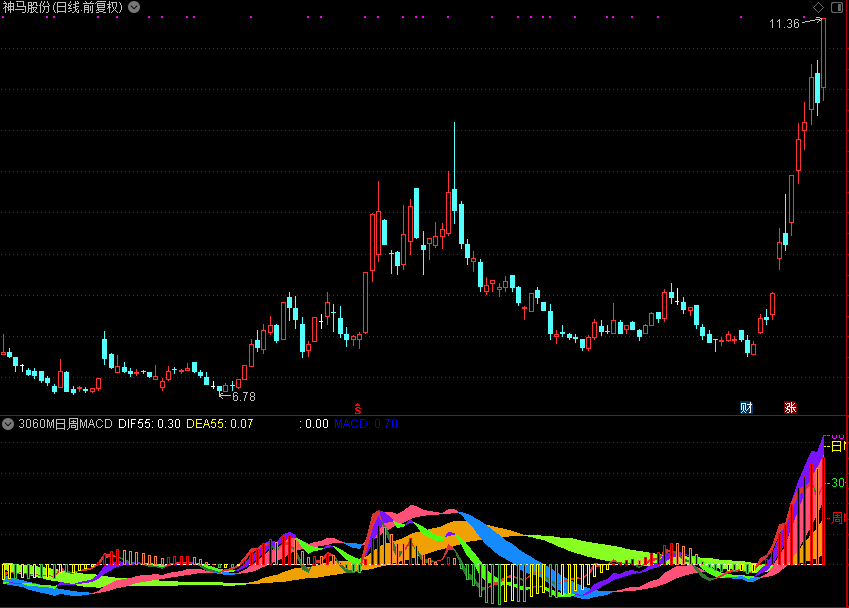
Task: Click the 3060M日周MACD indicator name
Action: coord(66,424)
